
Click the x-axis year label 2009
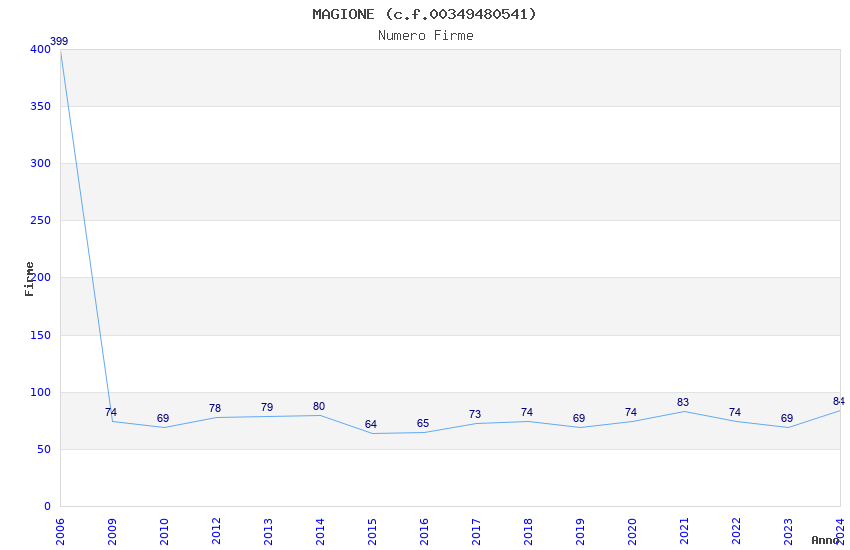pyautogui.click(x=112, y=531)
